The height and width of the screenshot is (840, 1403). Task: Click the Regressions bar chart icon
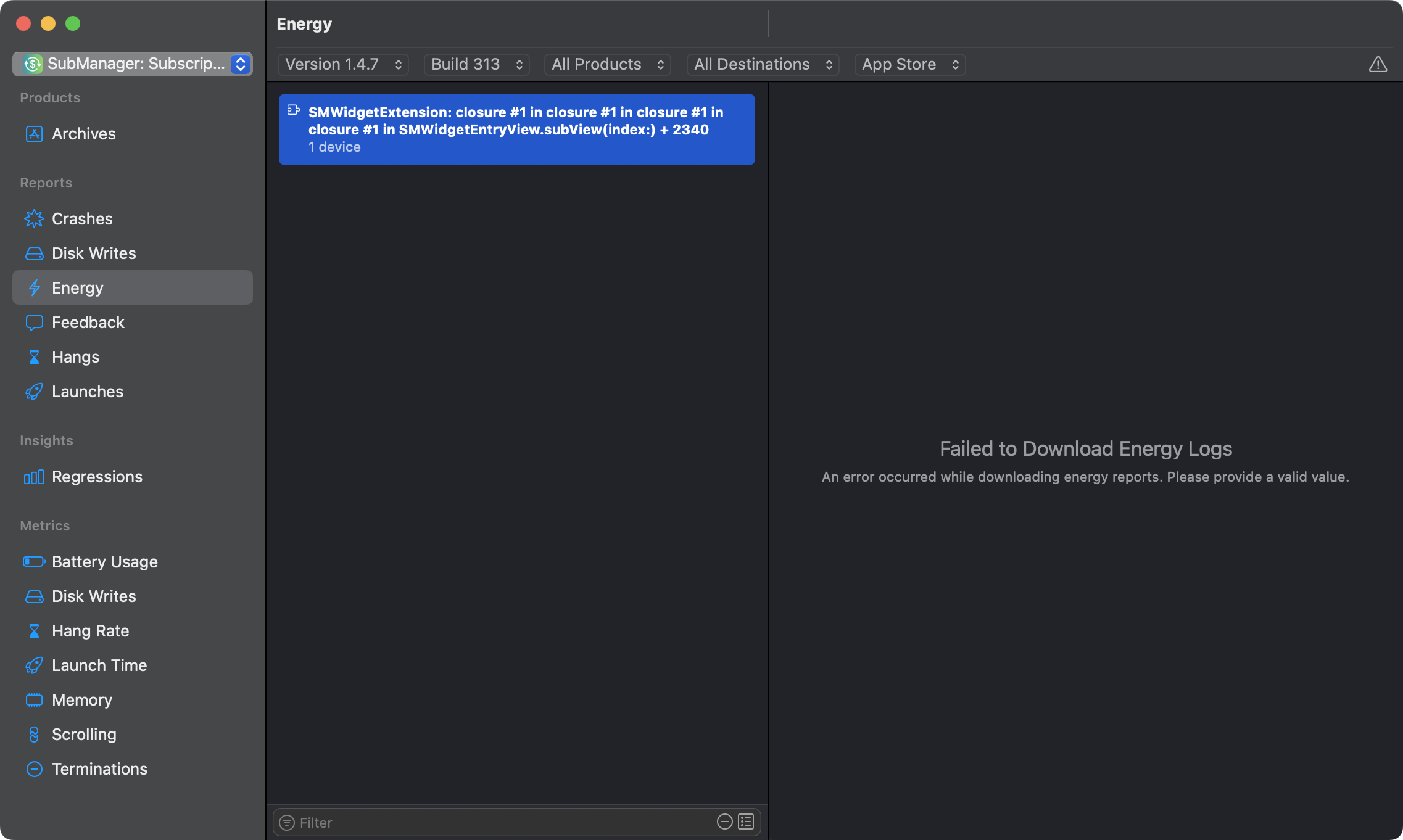coord(34,477)
